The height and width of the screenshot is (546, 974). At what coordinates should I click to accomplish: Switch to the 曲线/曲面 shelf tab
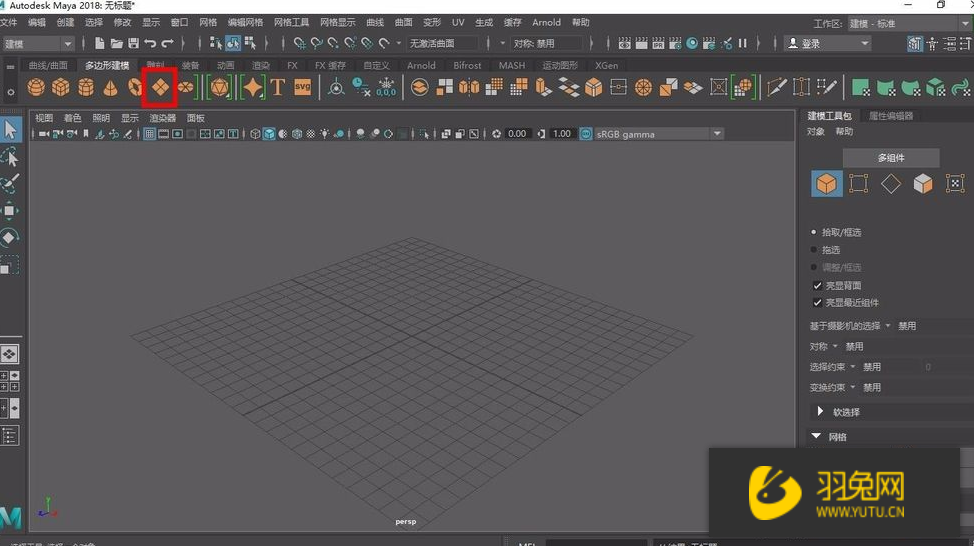click(48, 66)
